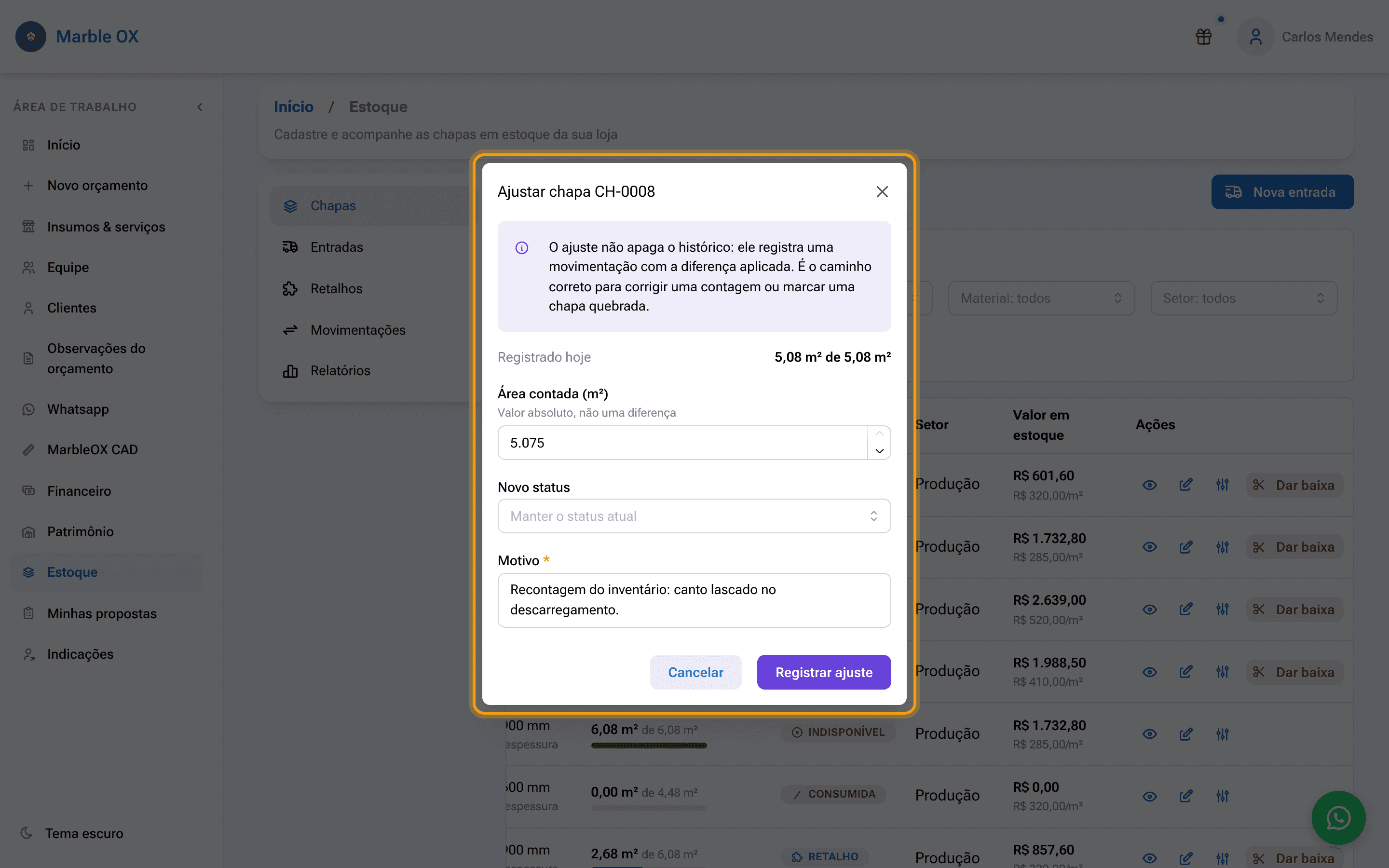This screenshot has width=1389, height=868.
Task: Open Observações do orçamento
Action: (x=106, y=358)
